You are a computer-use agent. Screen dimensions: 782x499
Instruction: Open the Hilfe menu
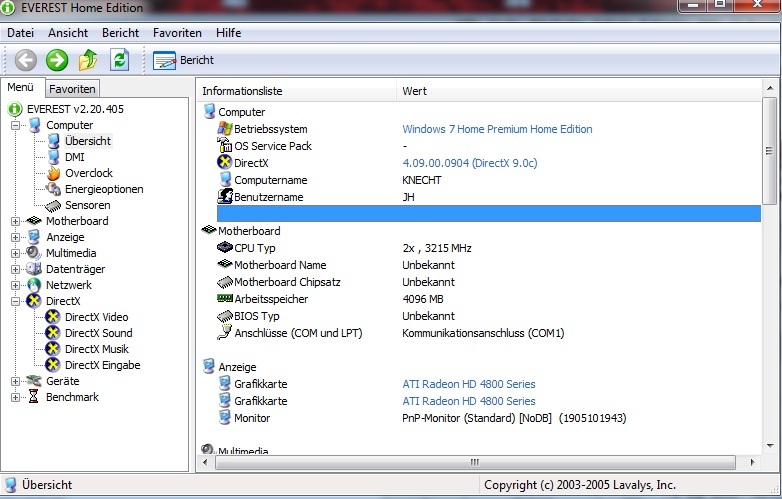pyautogui.click(x=228, y=33)
